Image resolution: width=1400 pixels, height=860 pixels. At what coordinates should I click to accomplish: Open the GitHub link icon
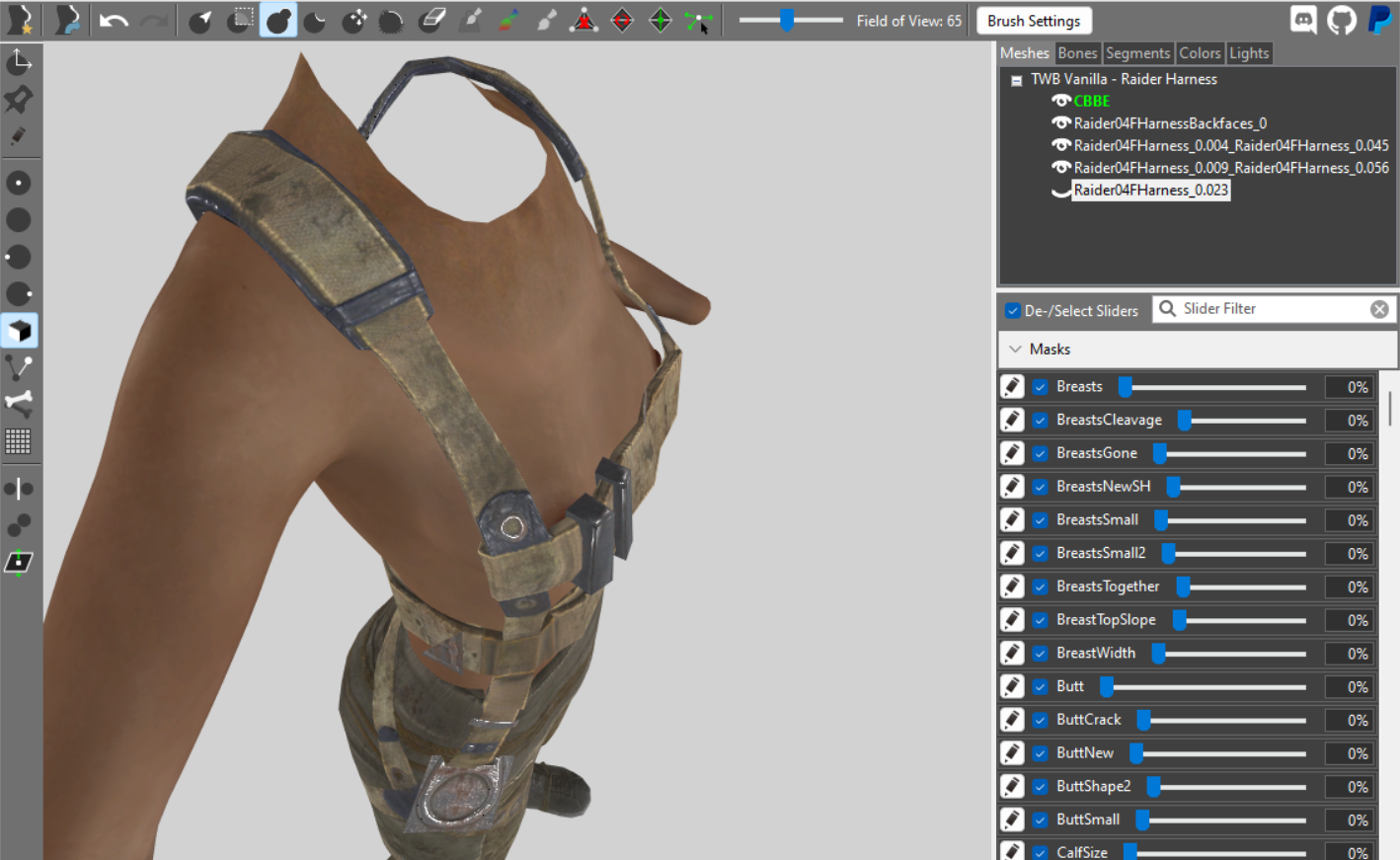click(x=1342, y=20)
